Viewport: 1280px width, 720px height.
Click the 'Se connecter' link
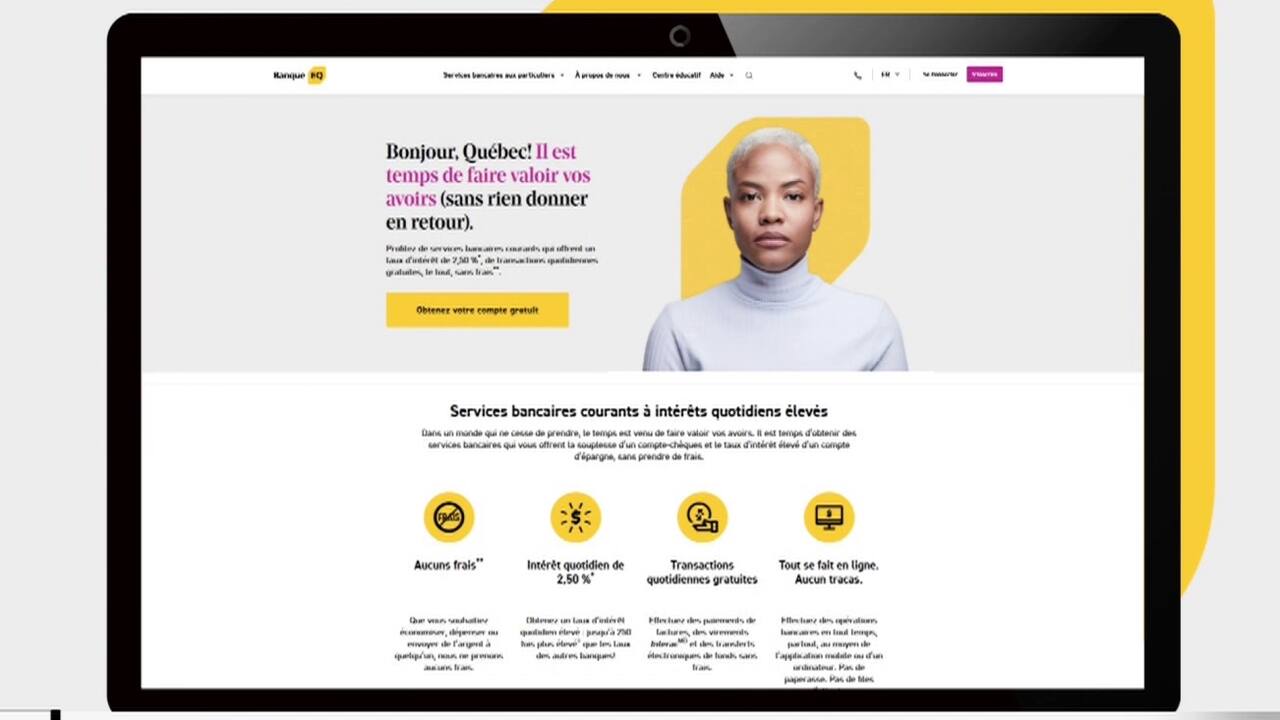coord(940,74)
